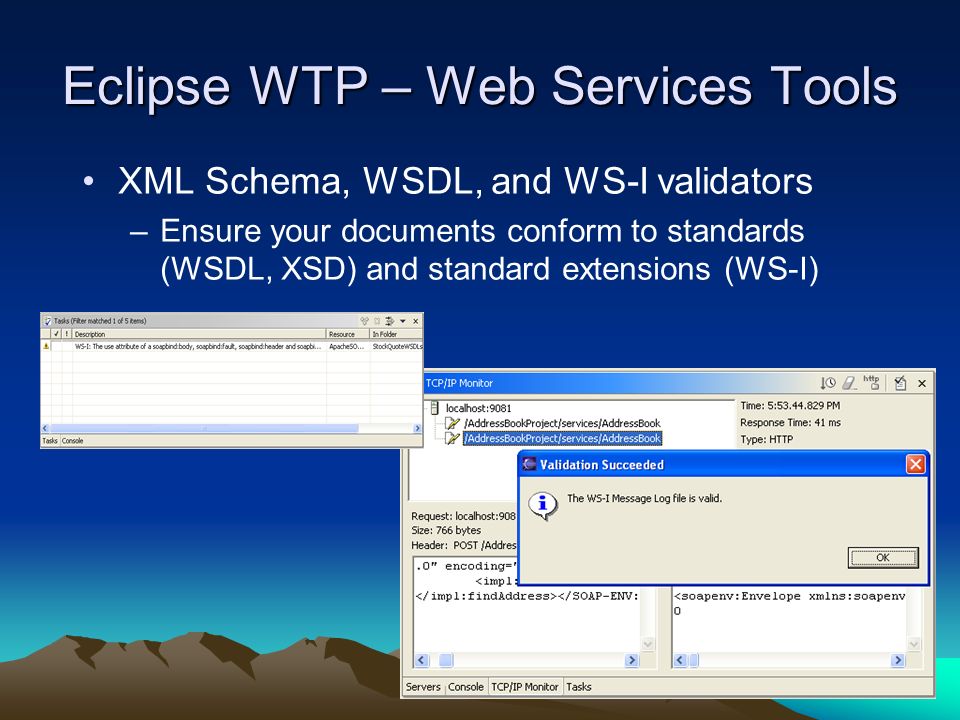This screenshot has width=960, height=720.
Task: Click 'The WS-I Message Log file is valid.' text
Action: point(644,498)
